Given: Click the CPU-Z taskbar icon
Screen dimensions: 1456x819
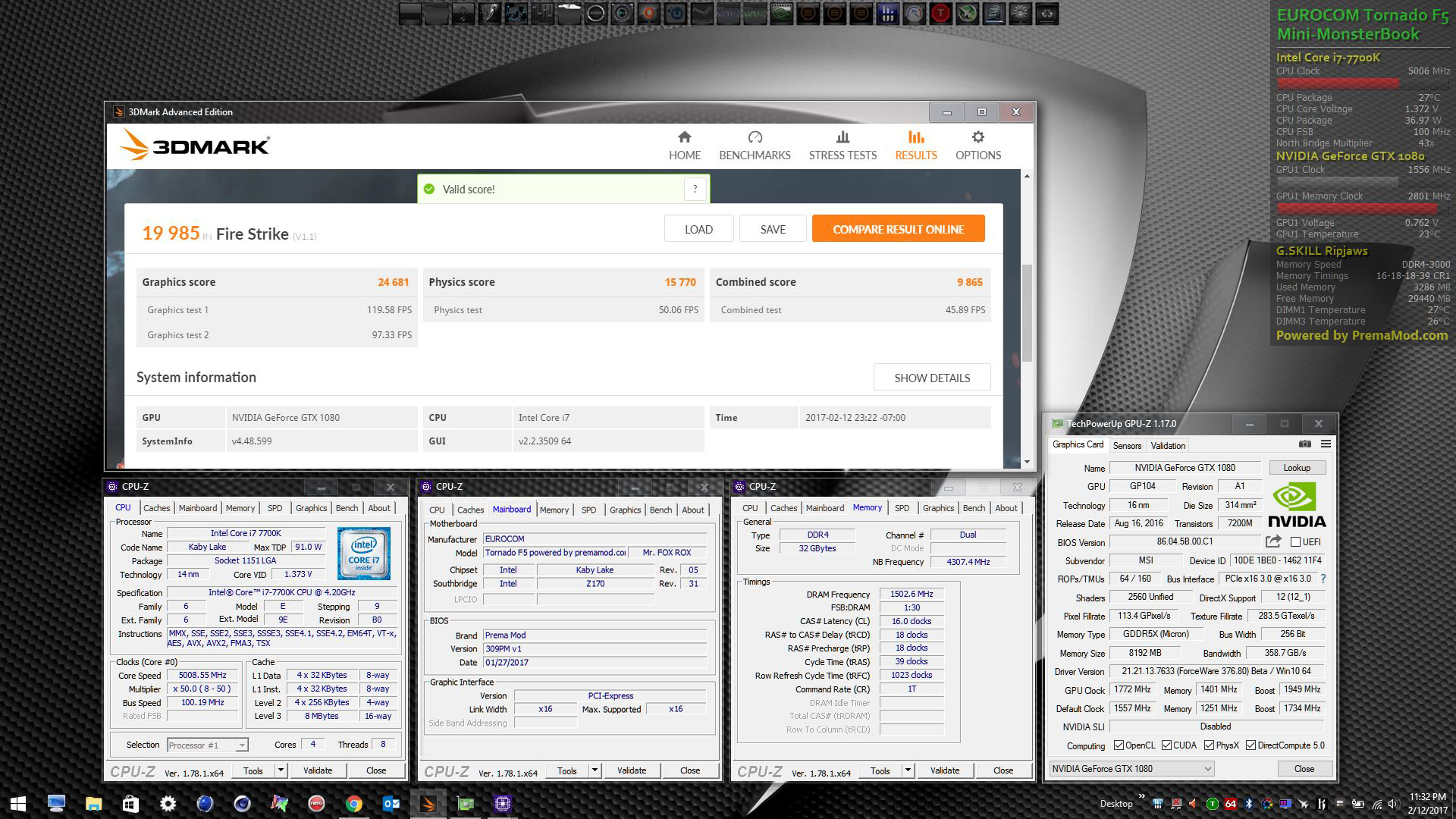Looking at the screenshot, I should click(x=502, y=803).
